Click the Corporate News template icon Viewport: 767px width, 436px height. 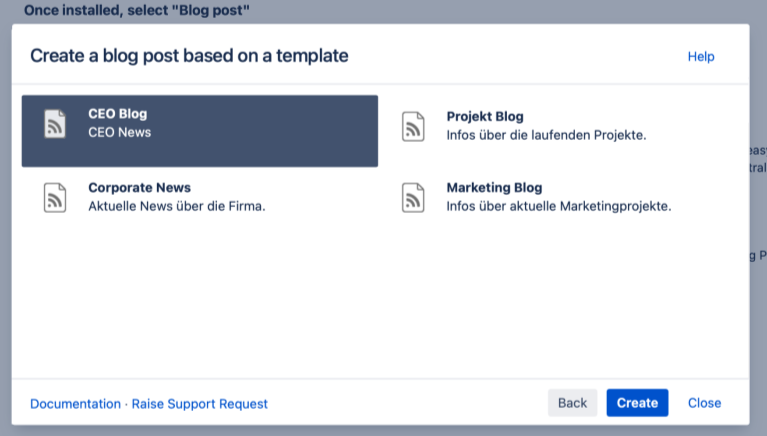[x=55, y=197]
